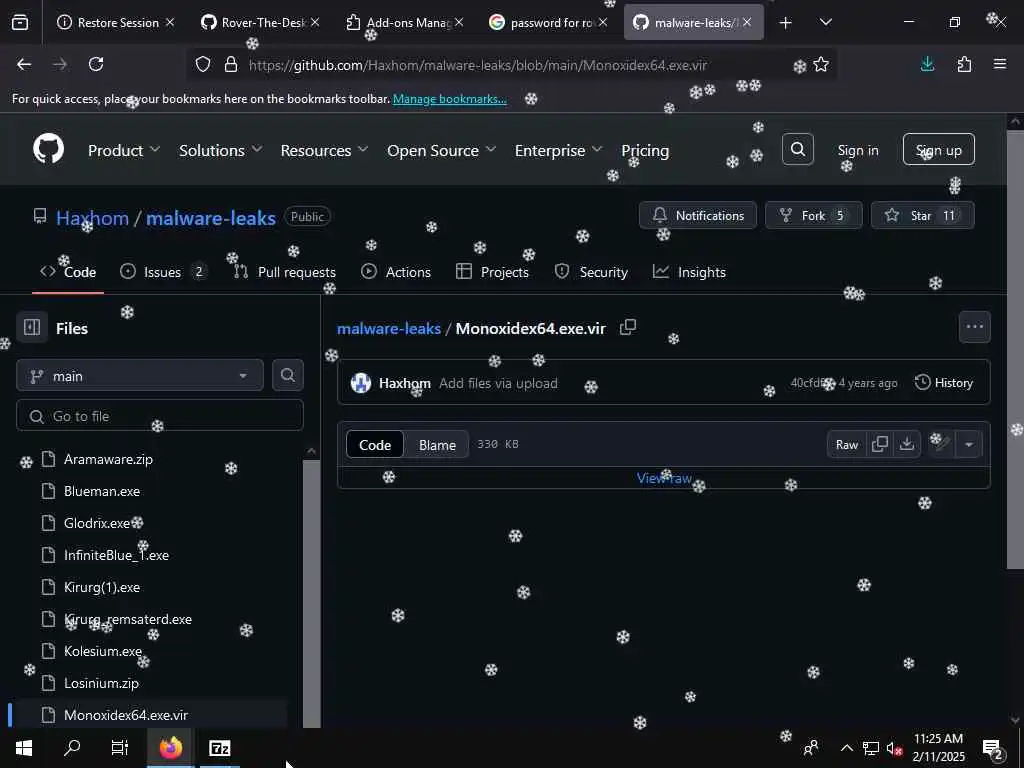Expand the Product navigation dropdown
Viewport: 1024px width, 768px height.
coord(124,150)
